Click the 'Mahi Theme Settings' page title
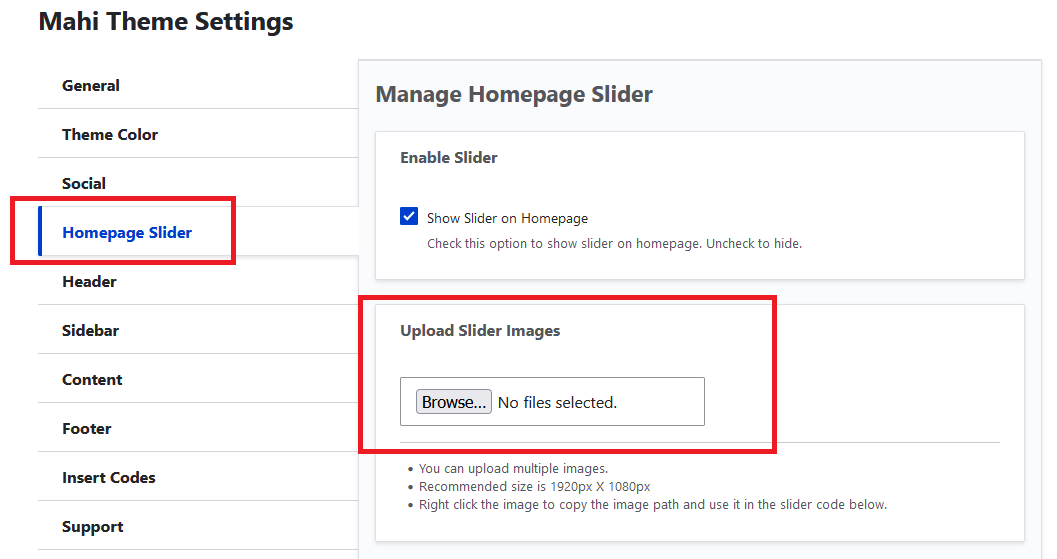This screenshot has height=559, width=1057. coord(166,22)
